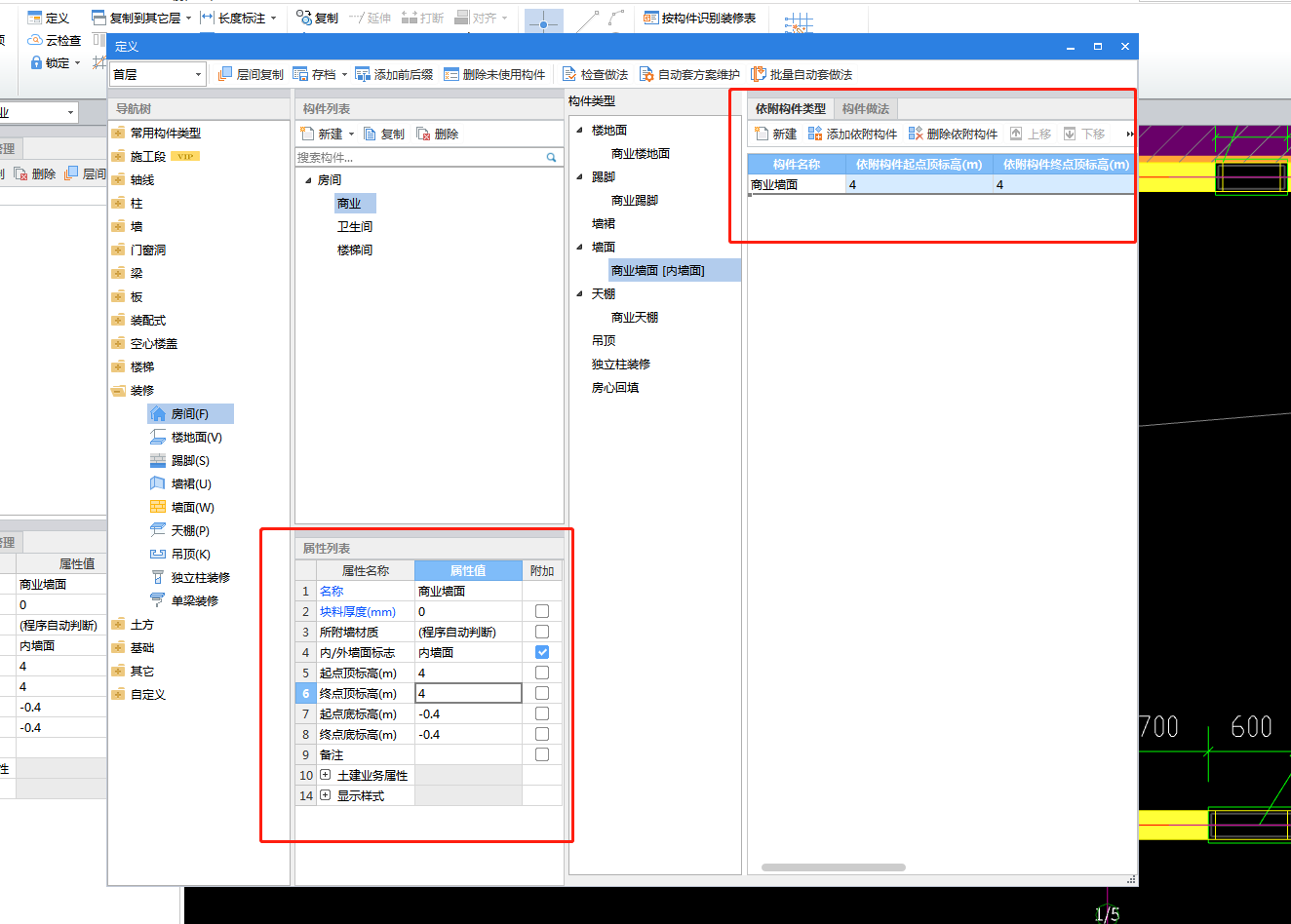Viewport: 1291px width, 924px height.
Task: Uncheck 内/外墙面标志 附加 checkbox
Action: (542, 652)
